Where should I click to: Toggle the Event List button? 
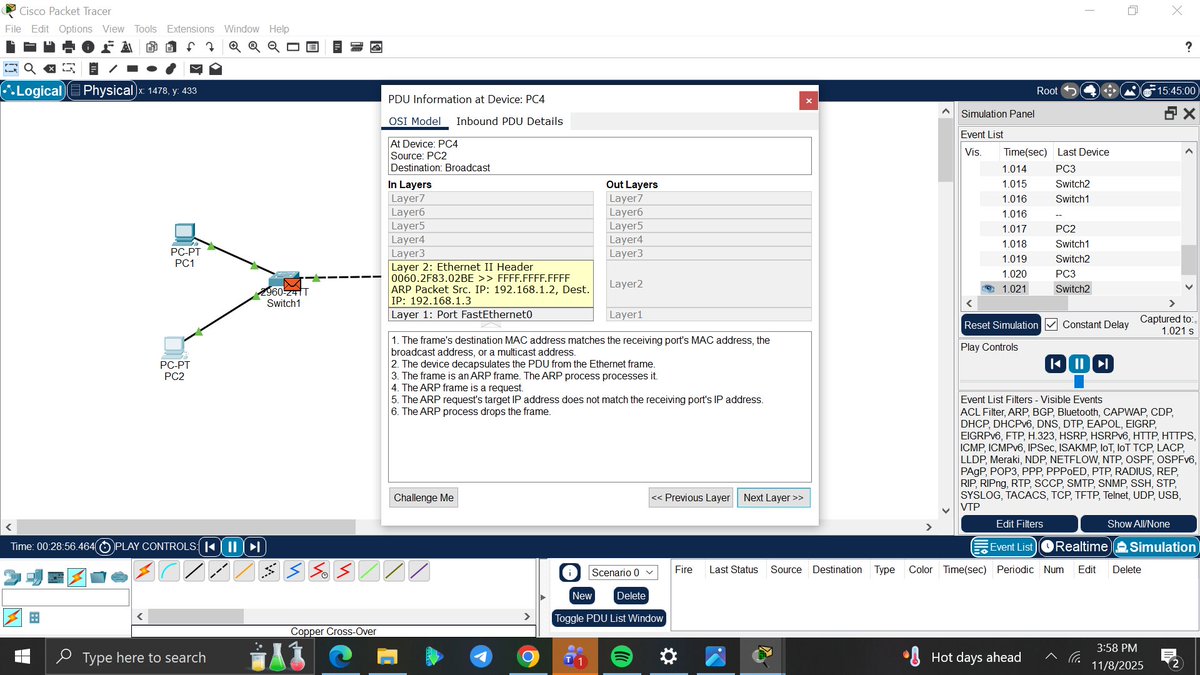[1003, 547]
